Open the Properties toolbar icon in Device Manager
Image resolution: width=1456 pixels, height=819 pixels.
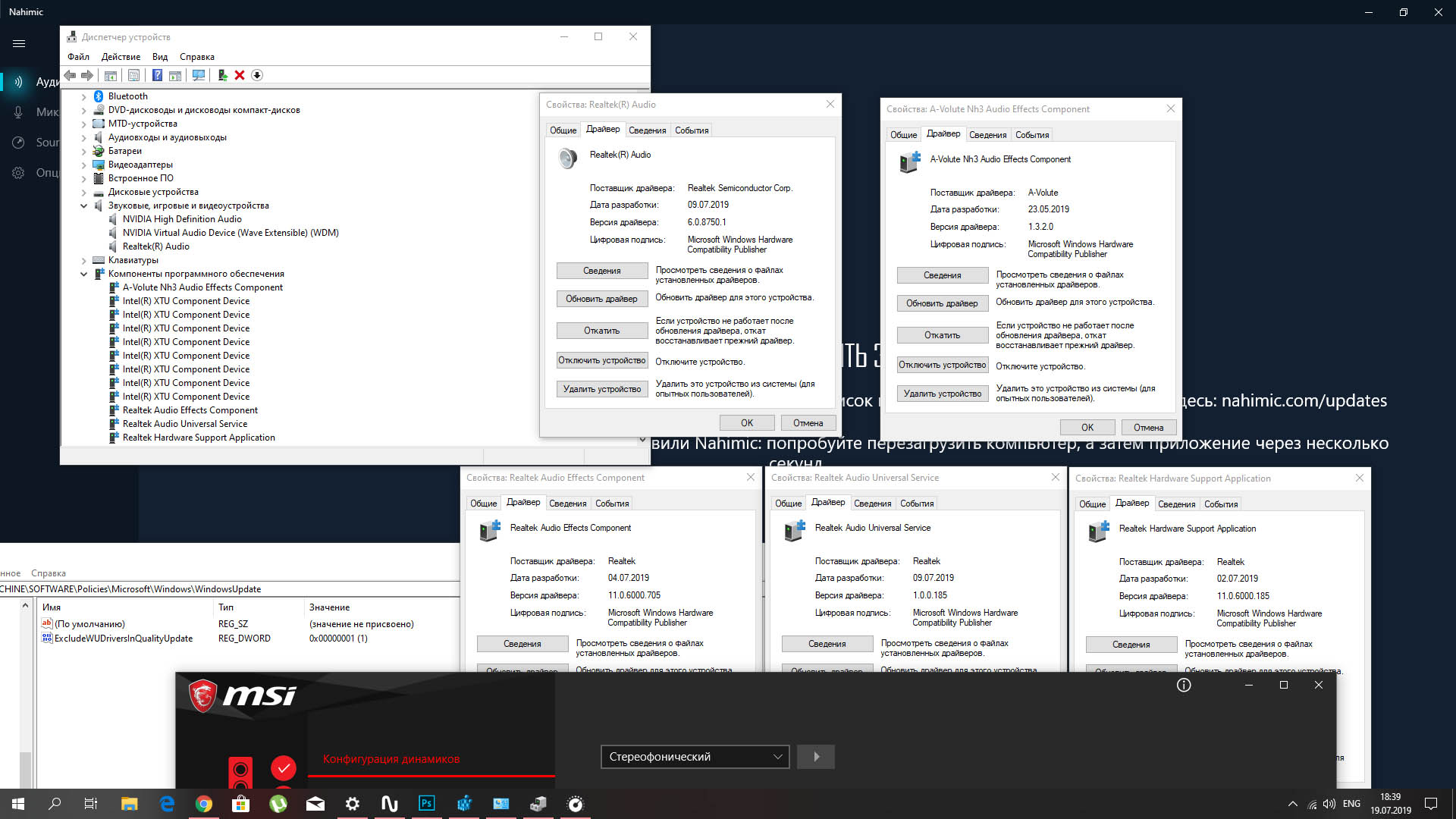coord(134,75)
